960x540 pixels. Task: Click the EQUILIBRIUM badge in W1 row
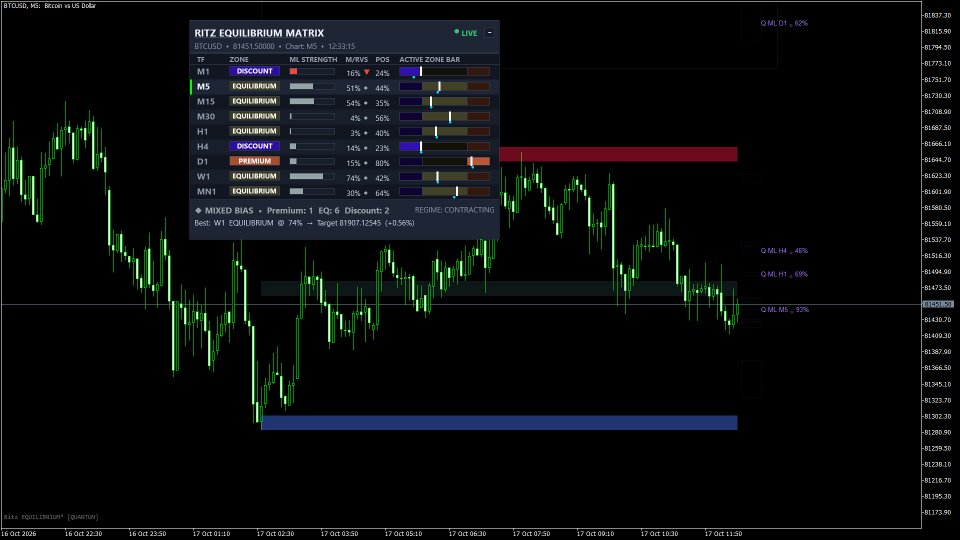pyautogui.click(x=255, y=176)
